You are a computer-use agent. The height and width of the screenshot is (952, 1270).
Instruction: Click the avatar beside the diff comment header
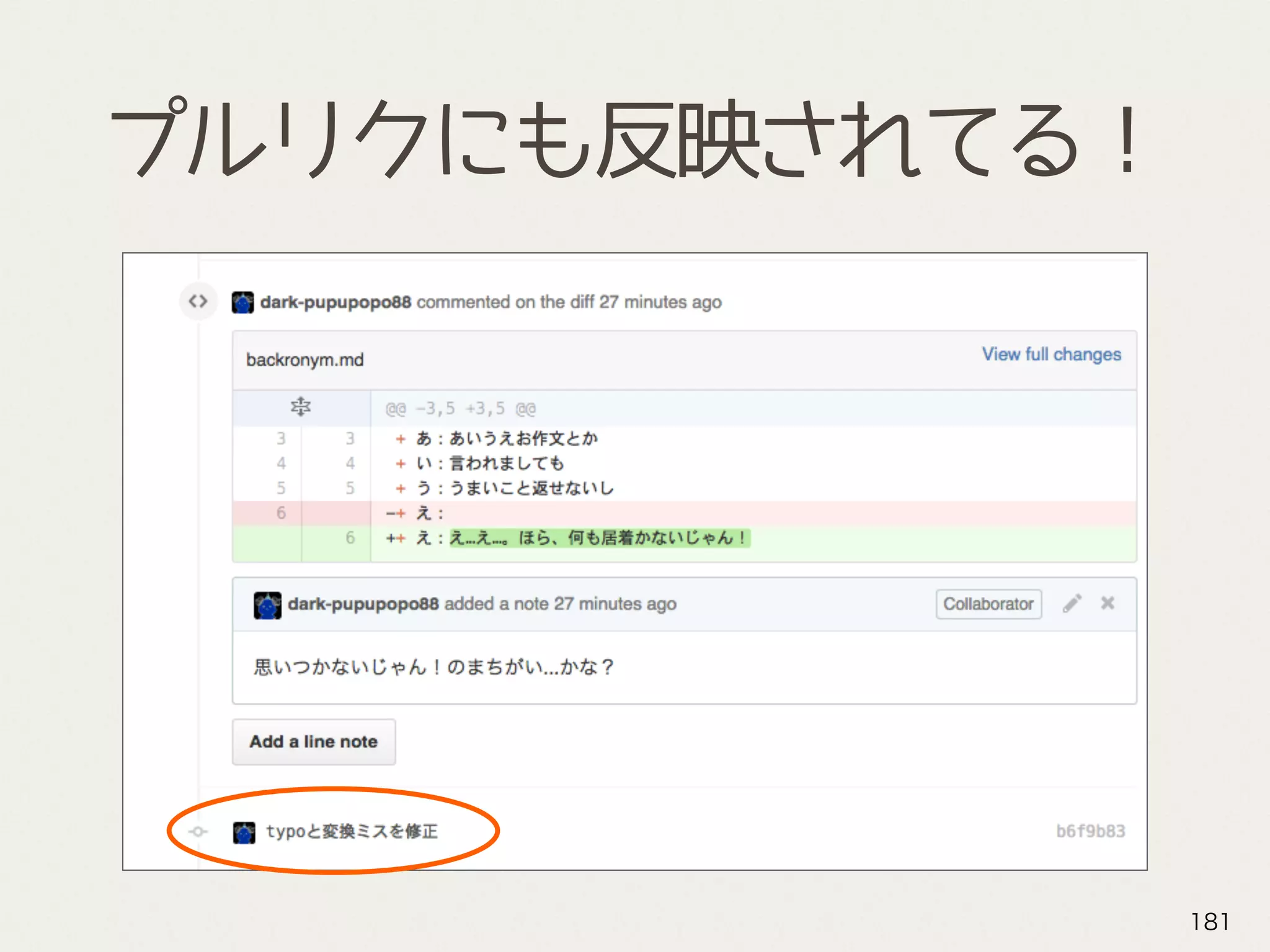coord(242,302)
